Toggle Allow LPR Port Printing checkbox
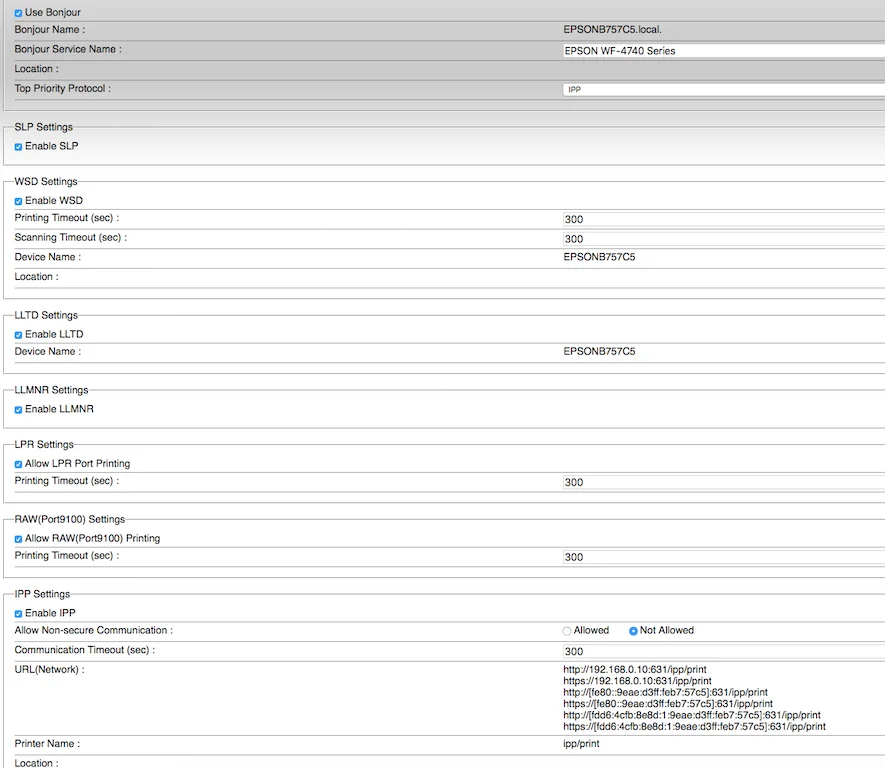This screenshot has width=885, height=768. click(x=19, y=464)
